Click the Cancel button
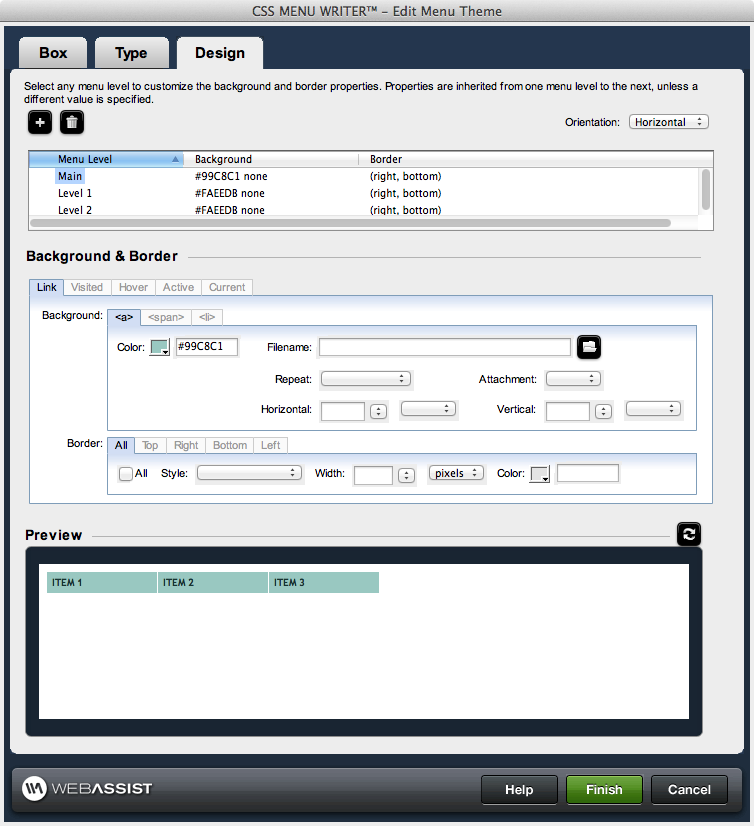This screenshot has width=754, height=826. (689, 789)
